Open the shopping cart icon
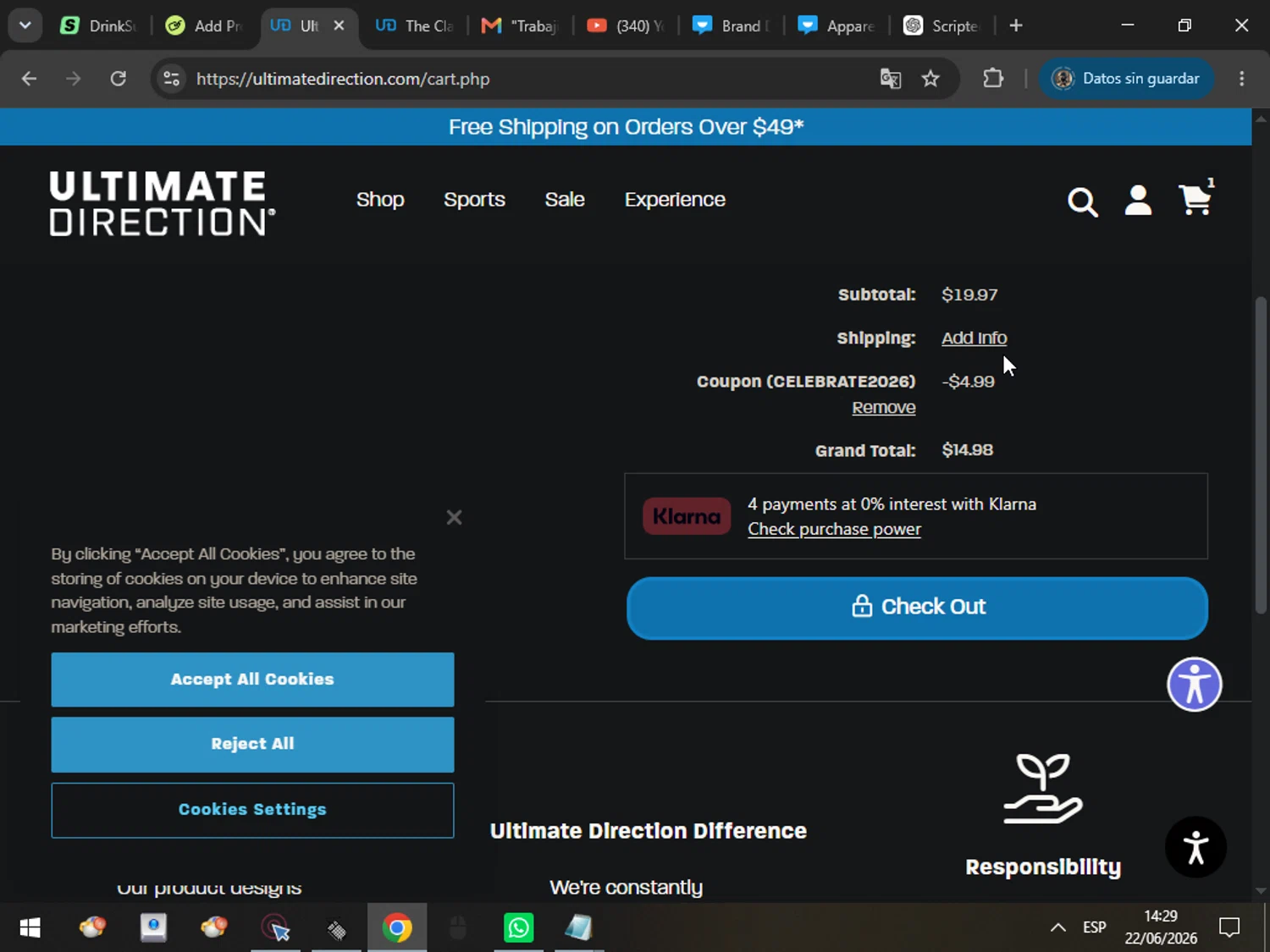 pos(1195,199)
